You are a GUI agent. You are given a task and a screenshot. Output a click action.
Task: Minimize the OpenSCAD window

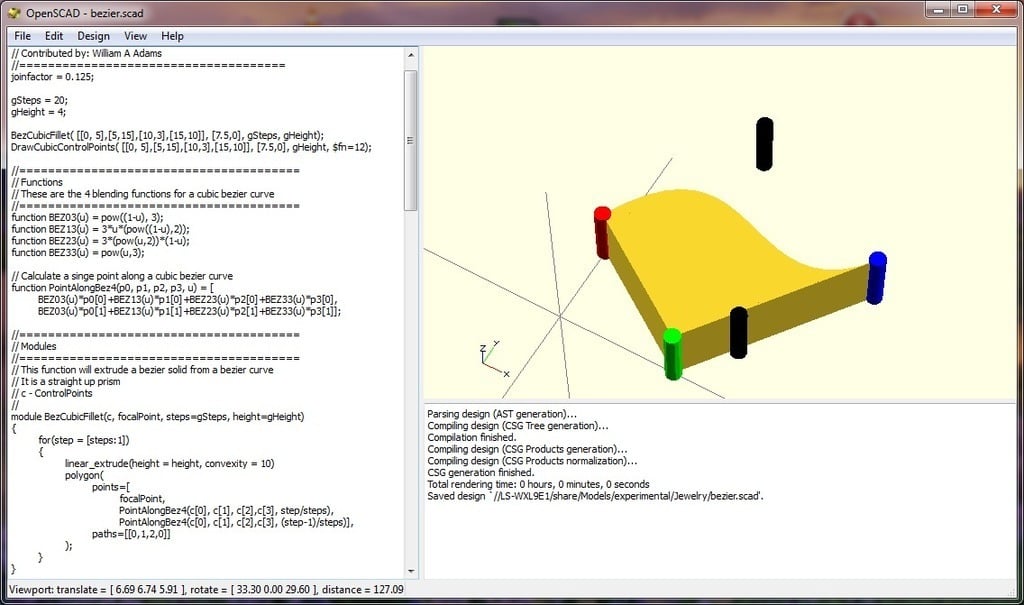[938, 10]
